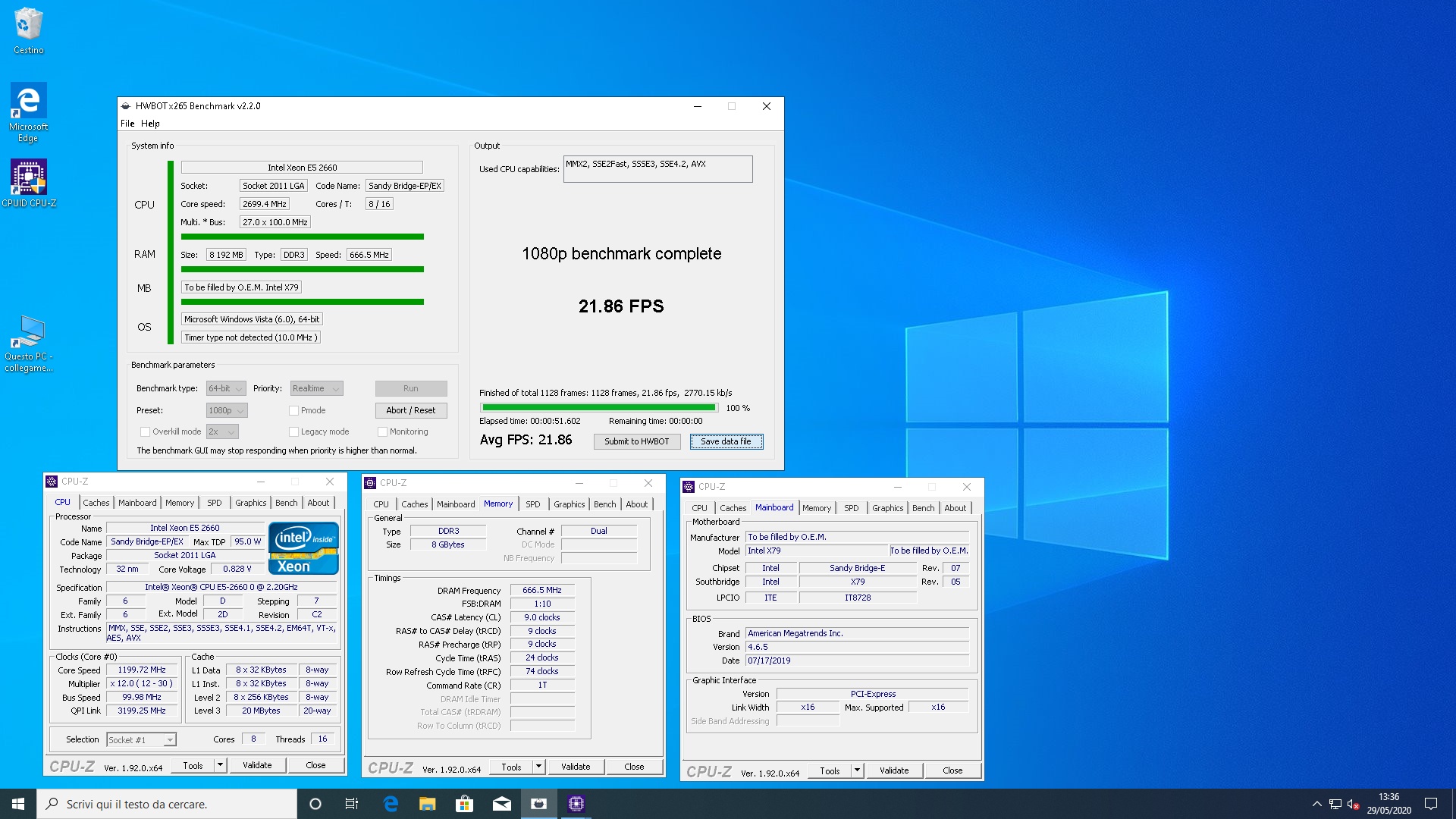Open Task View in taskbar
Viewport: 1456px width, 819px height.
(x=352, y=804)
